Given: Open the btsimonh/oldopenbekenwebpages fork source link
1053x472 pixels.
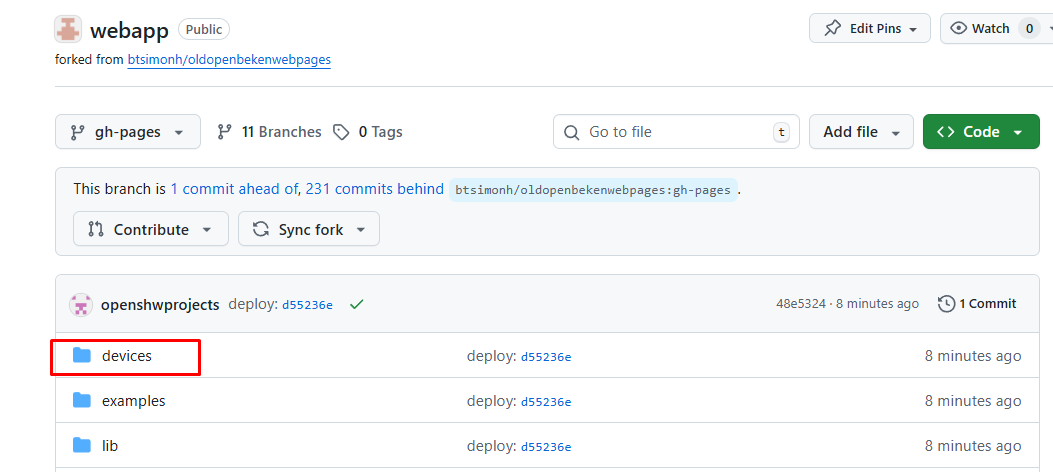Looking at the screenshot, I should (229, 60).
